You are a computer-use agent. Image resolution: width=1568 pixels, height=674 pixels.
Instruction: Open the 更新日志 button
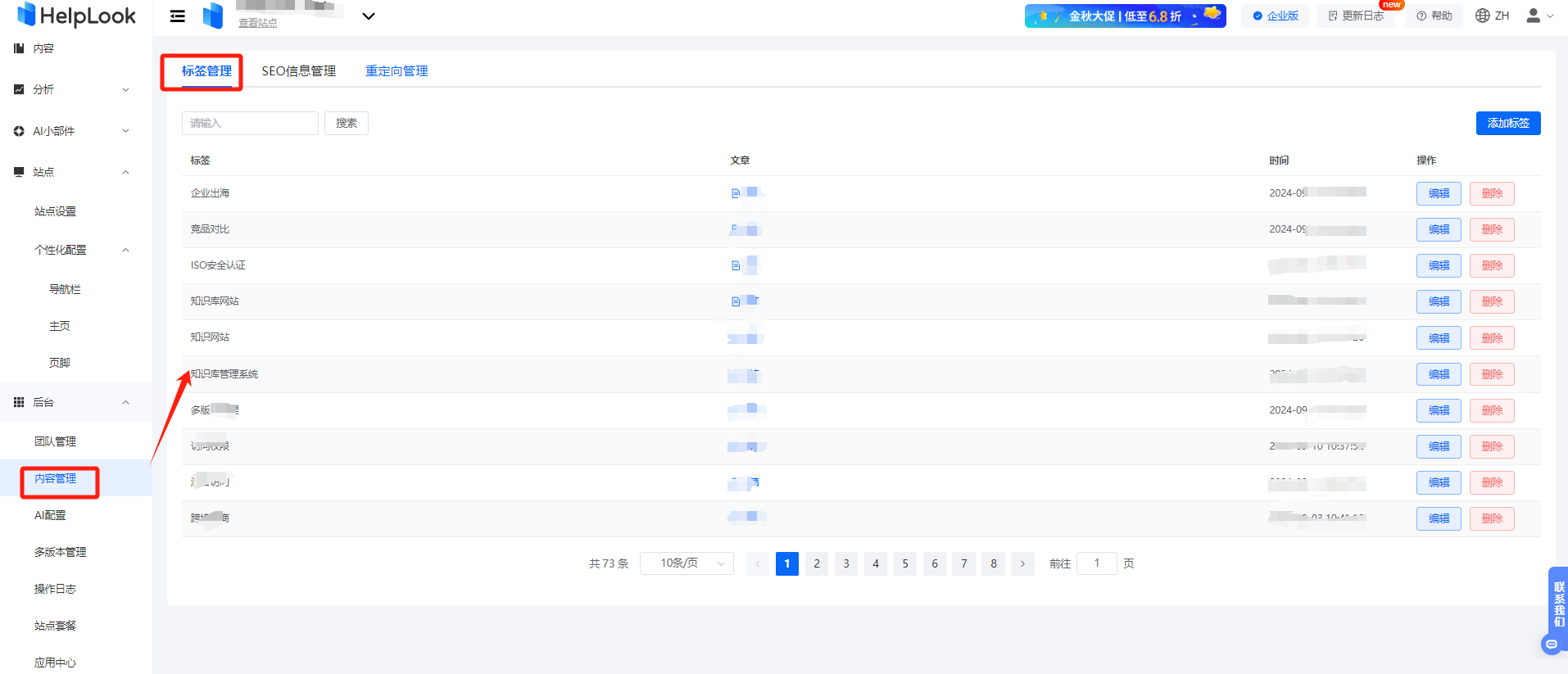1356,16
